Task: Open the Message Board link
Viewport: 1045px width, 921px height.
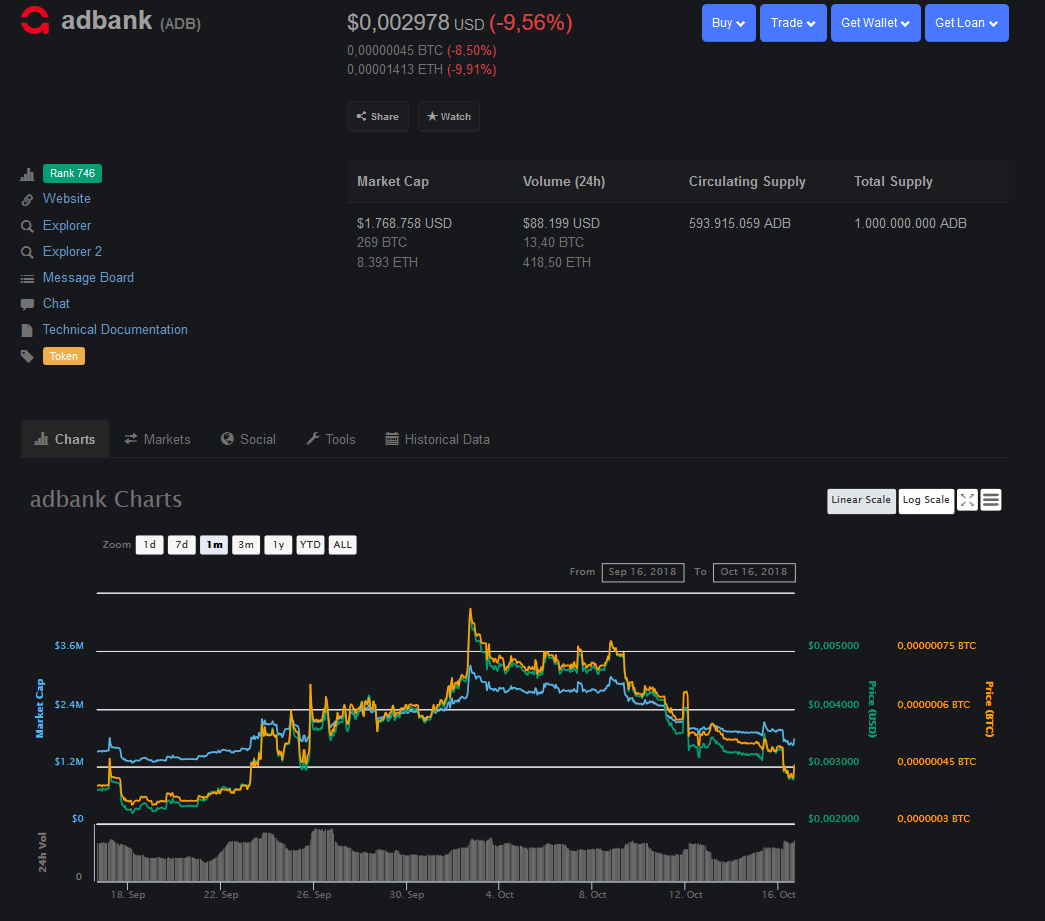Action: [88, 277]
